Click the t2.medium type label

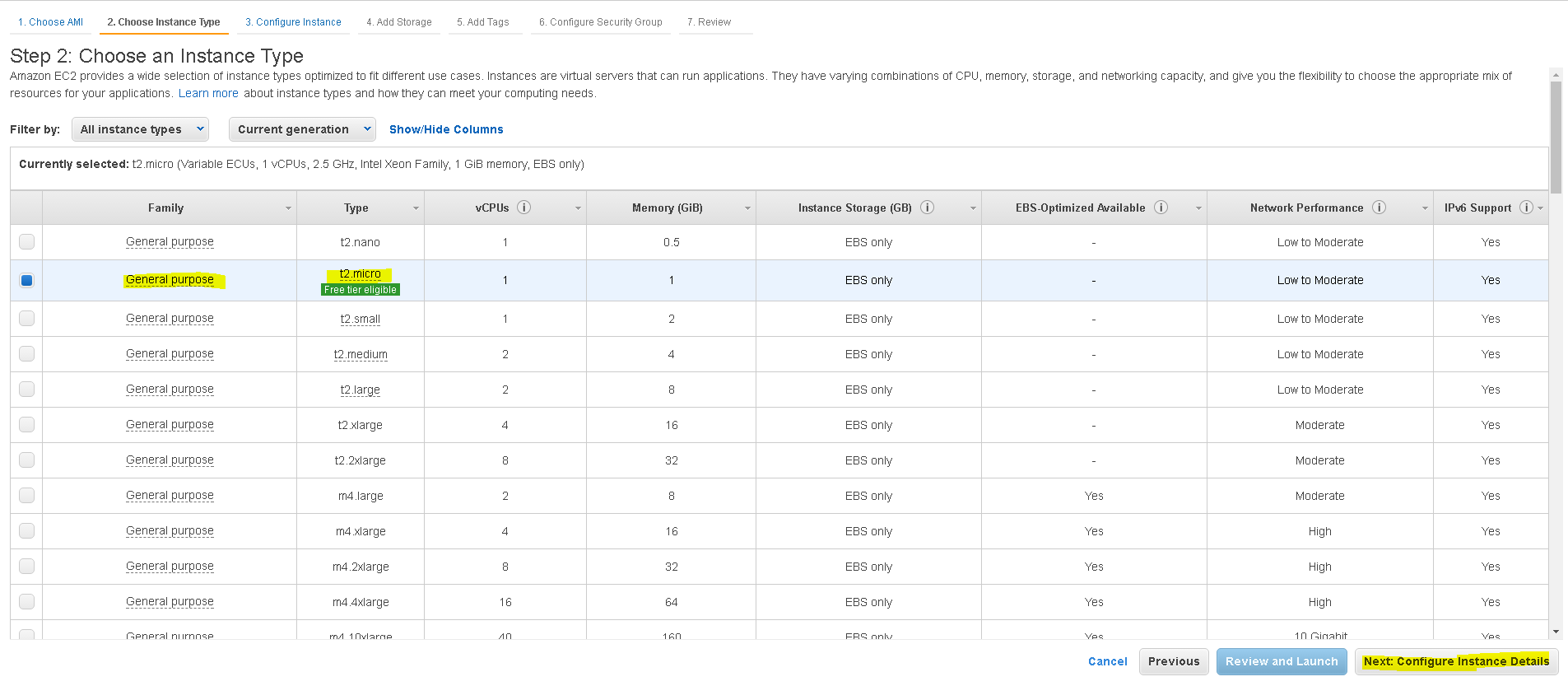click(x=361, y=354)
